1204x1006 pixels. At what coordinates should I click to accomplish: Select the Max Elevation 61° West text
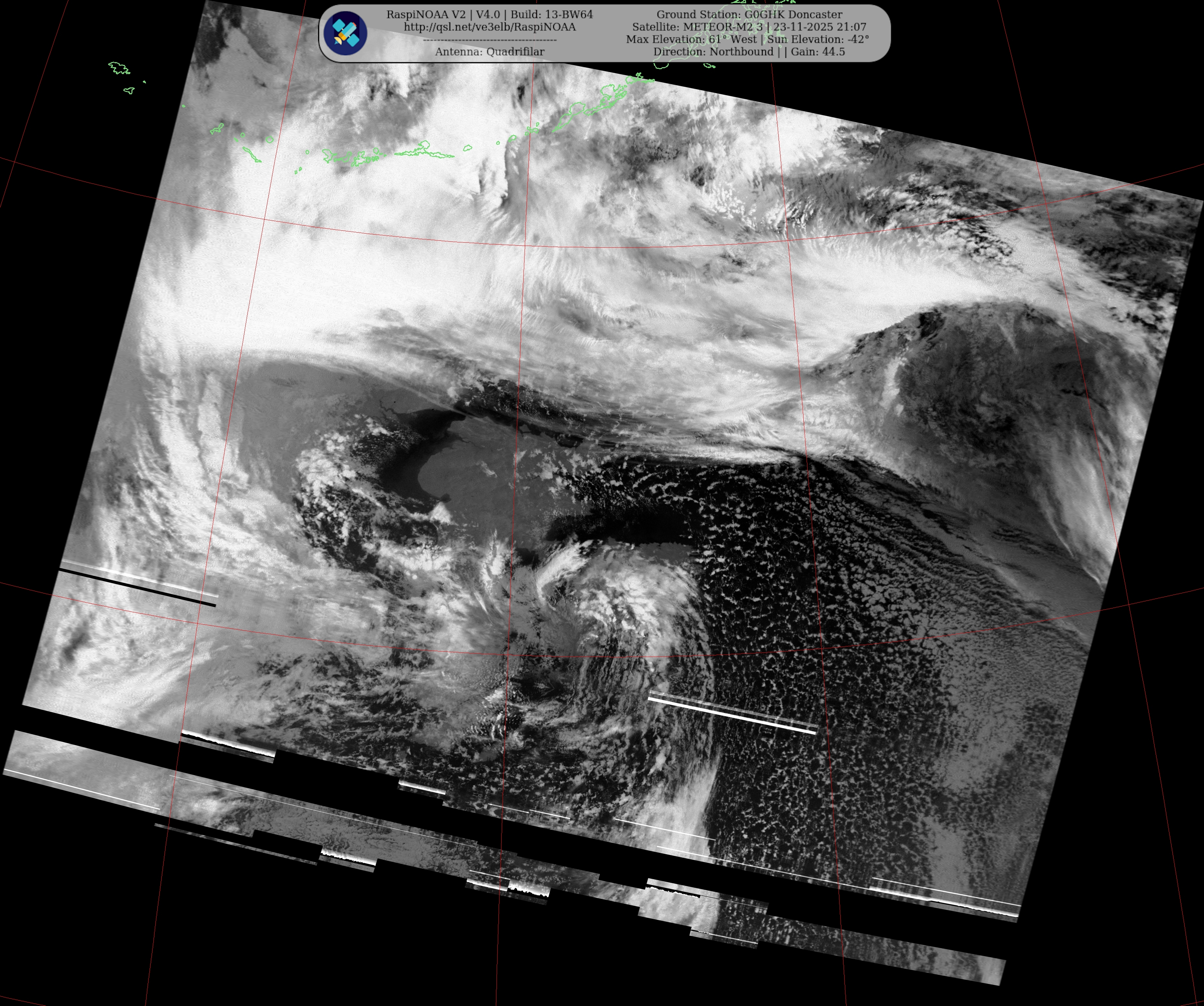pos(691,39)
